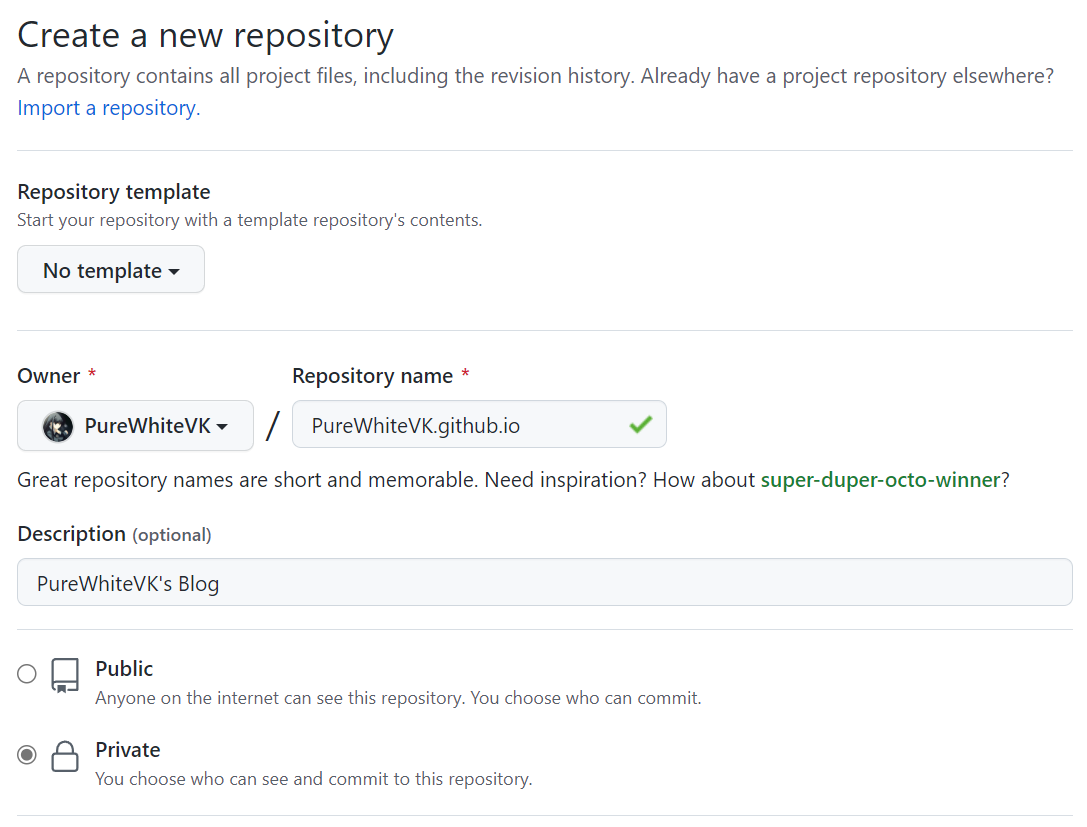Viewport: 1087px width, 827px height.
Task: Use the super-duper-octo-winner name suggestion
Action: [x=880, y=480]
